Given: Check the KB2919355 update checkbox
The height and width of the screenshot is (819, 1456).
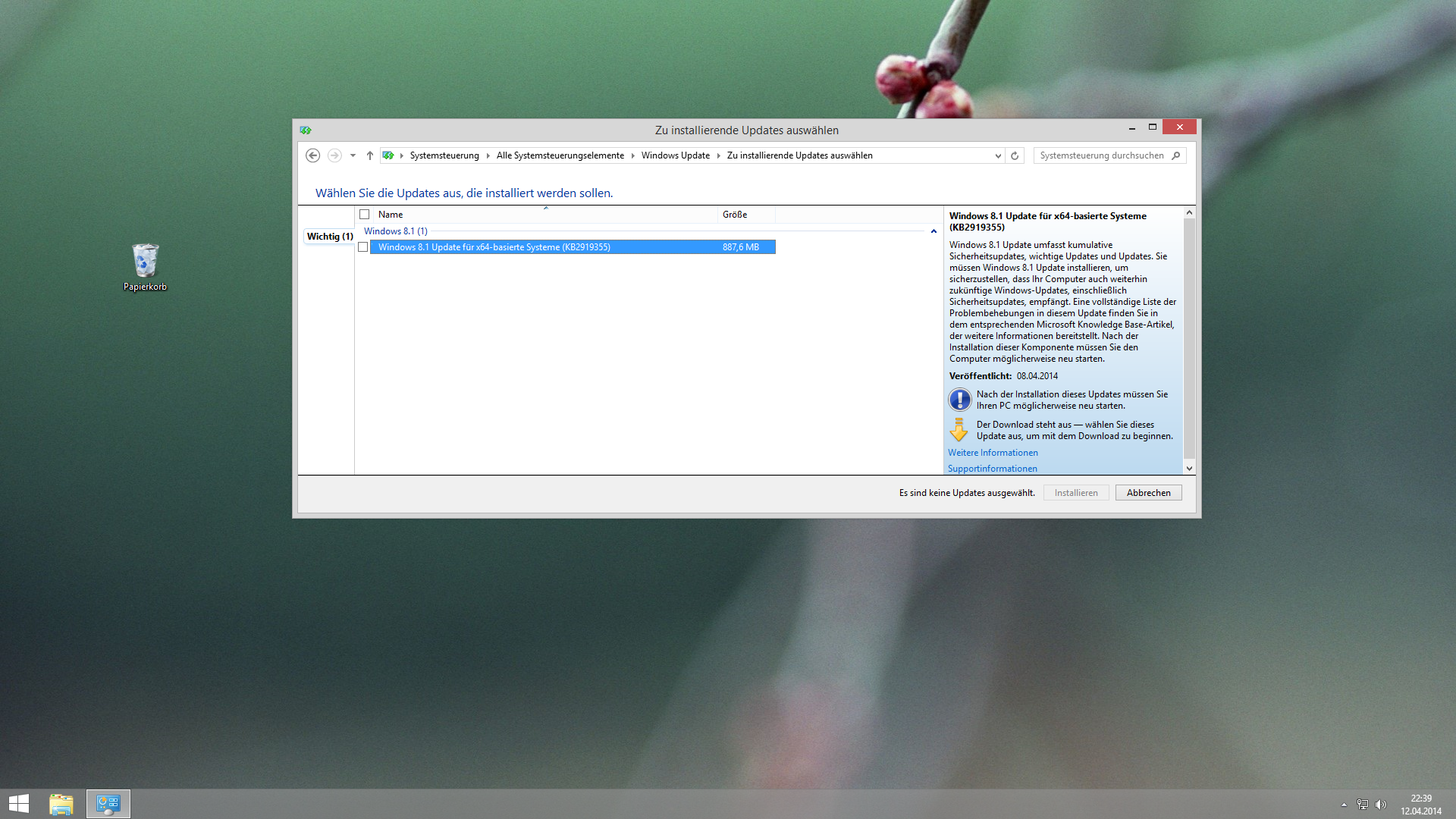Looking at the screenshot, I should click(363, 247).
